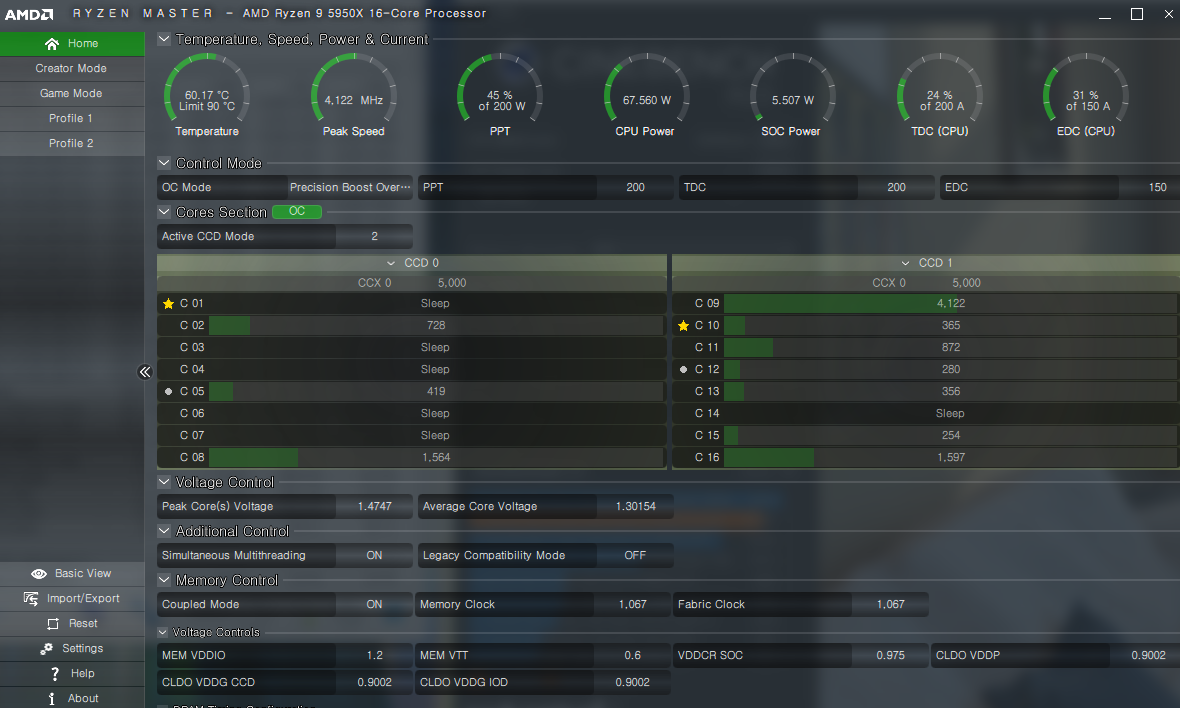Click the PPT percentage gauge
1180x708 pixels.
click(x=500, y=96)
